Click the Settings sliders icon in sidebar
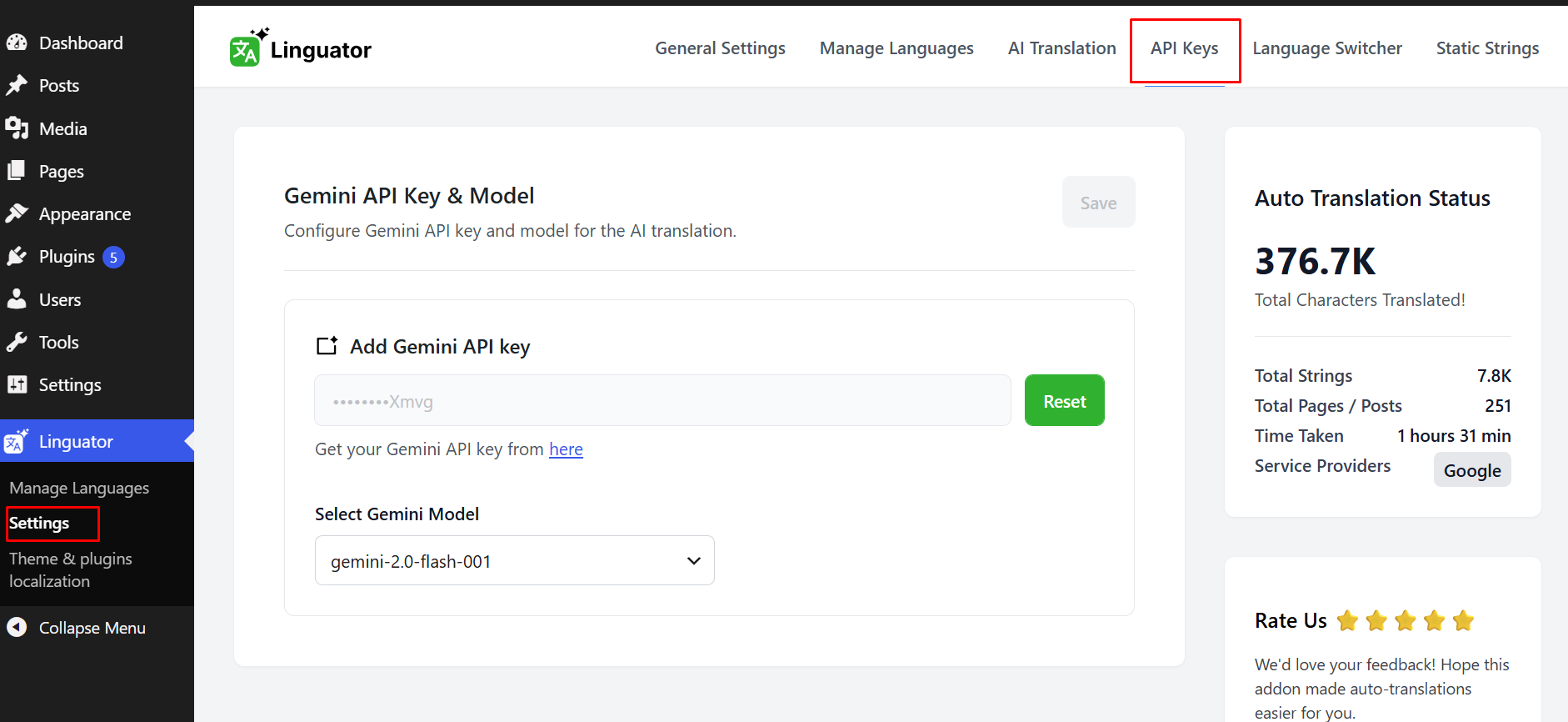The width and height of the screenshot is (1568, 722). coord(17,384)
